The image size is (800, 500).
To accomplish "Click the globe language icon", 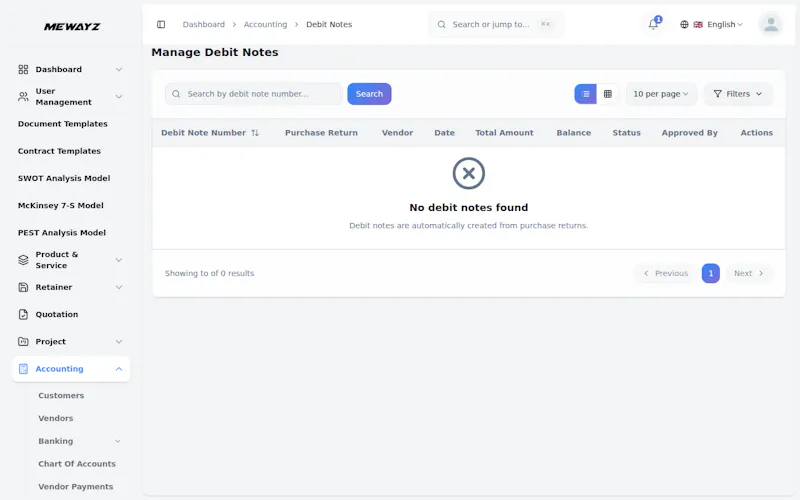I will pos(684,24).
